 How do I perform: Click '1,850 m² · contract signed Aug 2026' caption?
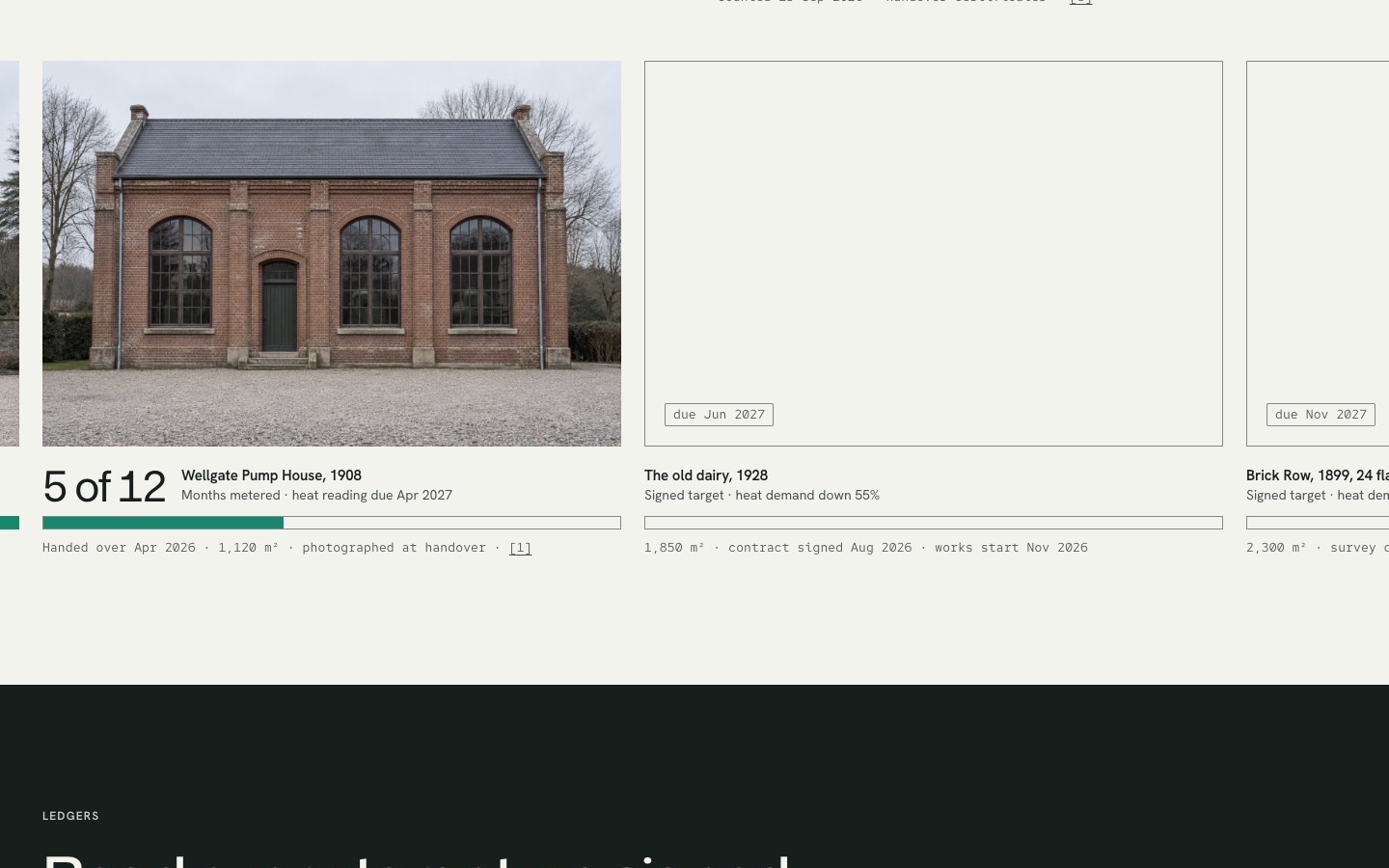(866, 548)
